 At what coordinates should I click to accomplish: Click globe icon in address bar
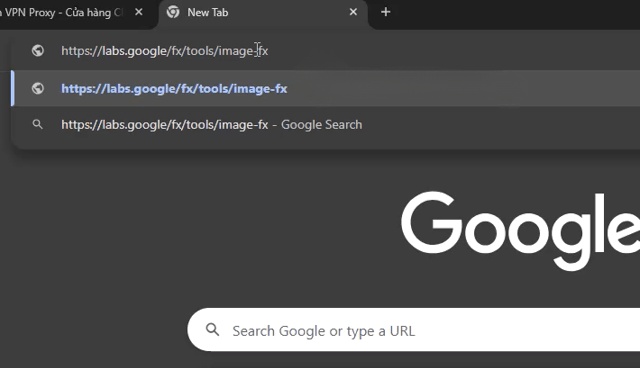(38, 51)
